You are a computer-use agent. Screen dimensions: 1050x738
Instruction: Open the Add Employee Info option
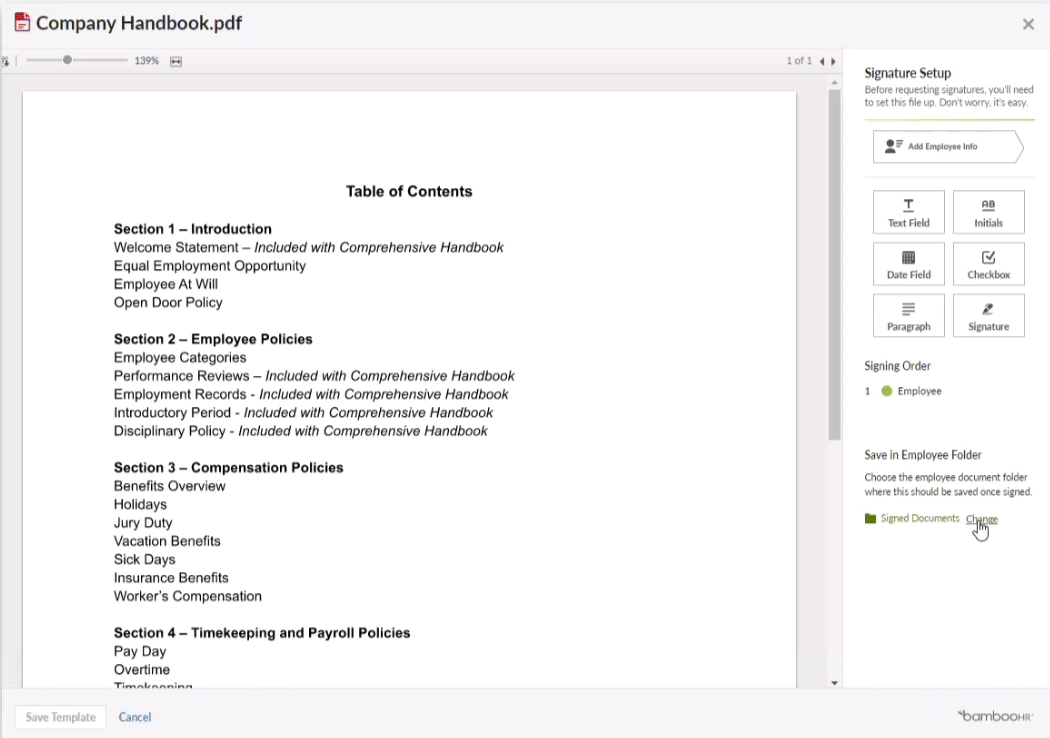click(948, 147)
